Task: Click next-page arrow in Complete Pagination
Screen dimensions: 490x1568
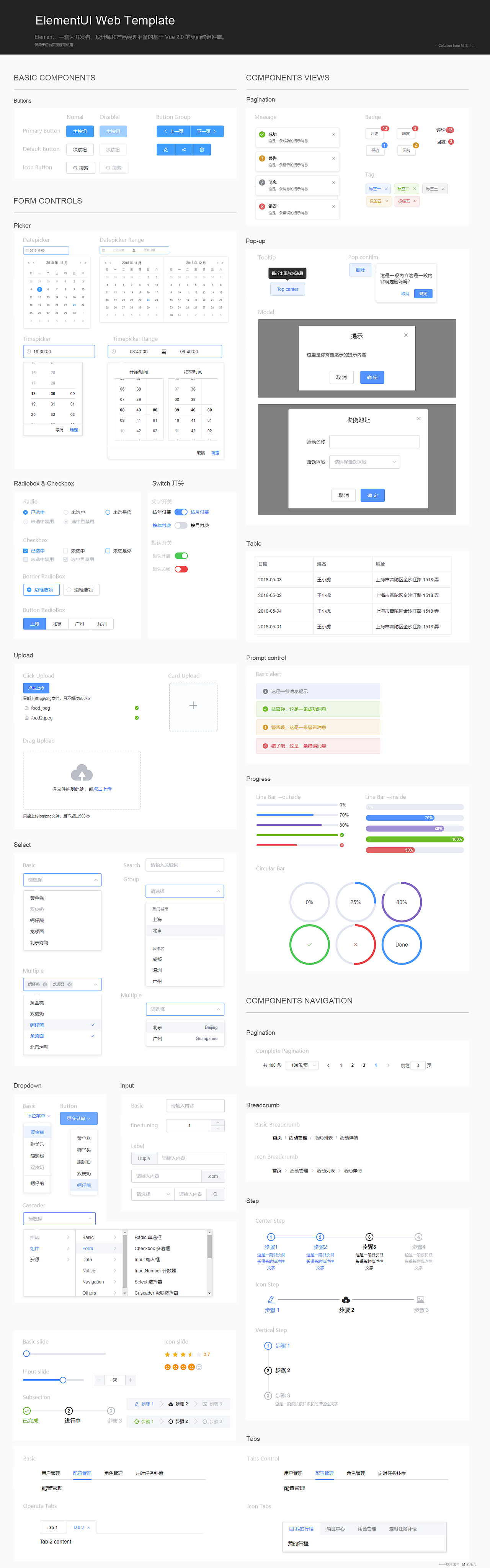Action: pos(388,1065)
